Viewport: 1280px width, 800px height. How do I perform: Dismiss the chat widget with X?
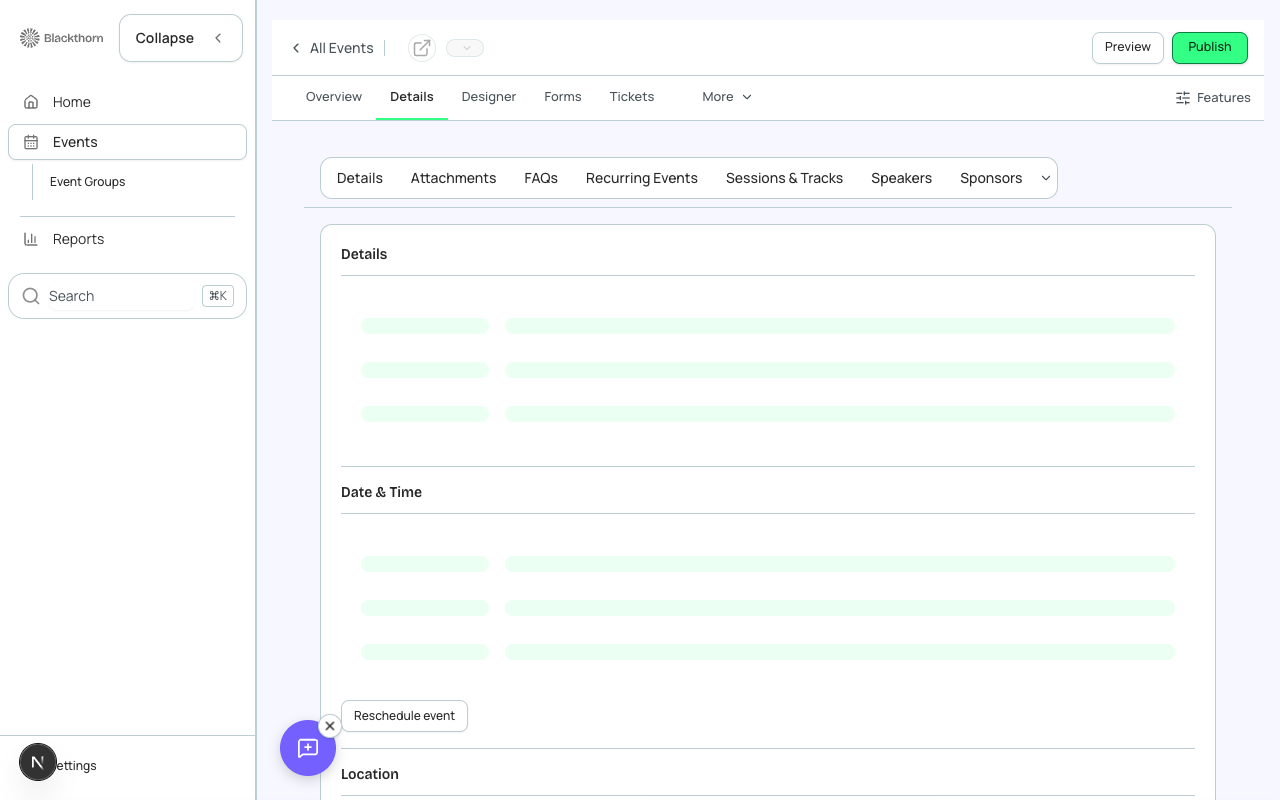pos(330,726)
